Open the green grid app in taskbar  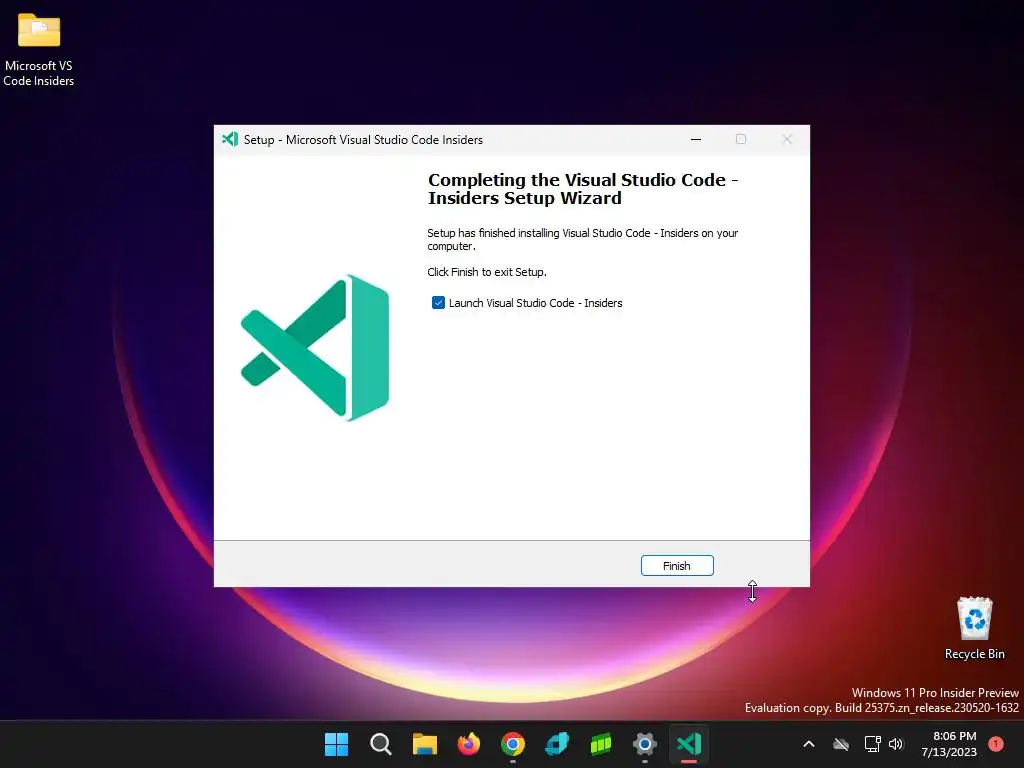pos(601,744)
